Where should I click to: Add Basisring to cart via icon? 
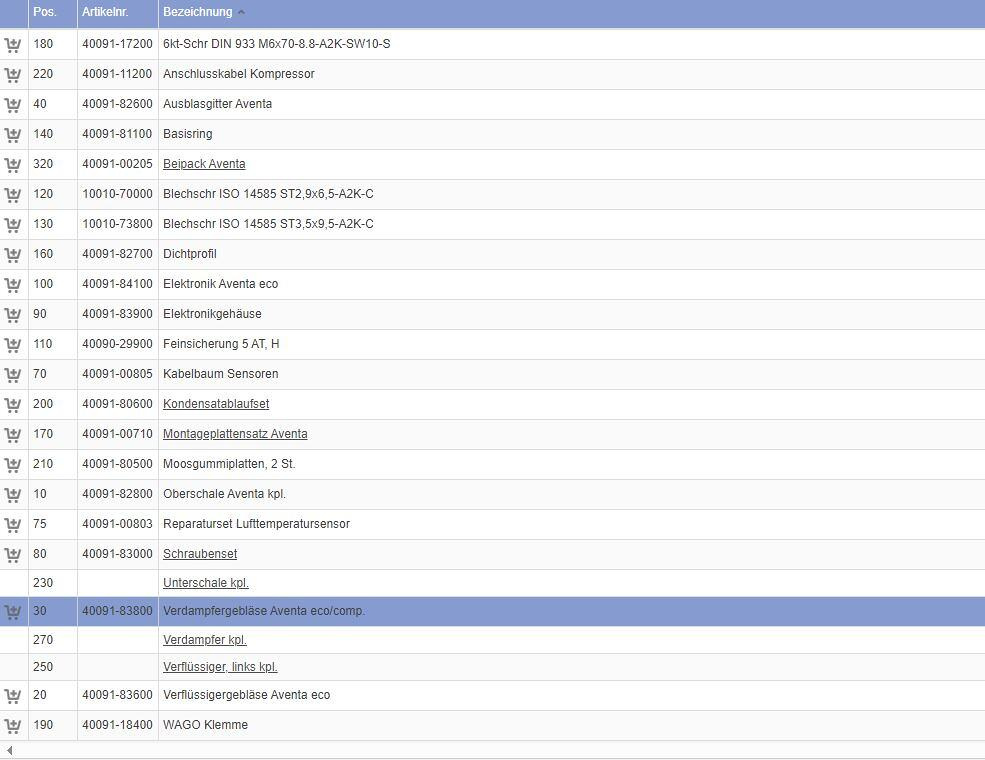pyautogui.click(x=13, y=135)
